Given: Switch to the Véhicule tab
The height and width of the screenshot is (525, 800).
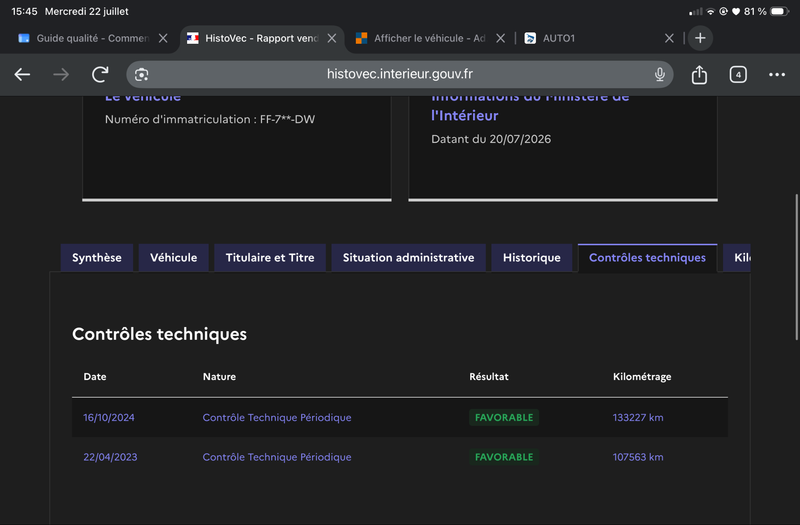Looking at the screenshot, I should [x=173, y=258].
